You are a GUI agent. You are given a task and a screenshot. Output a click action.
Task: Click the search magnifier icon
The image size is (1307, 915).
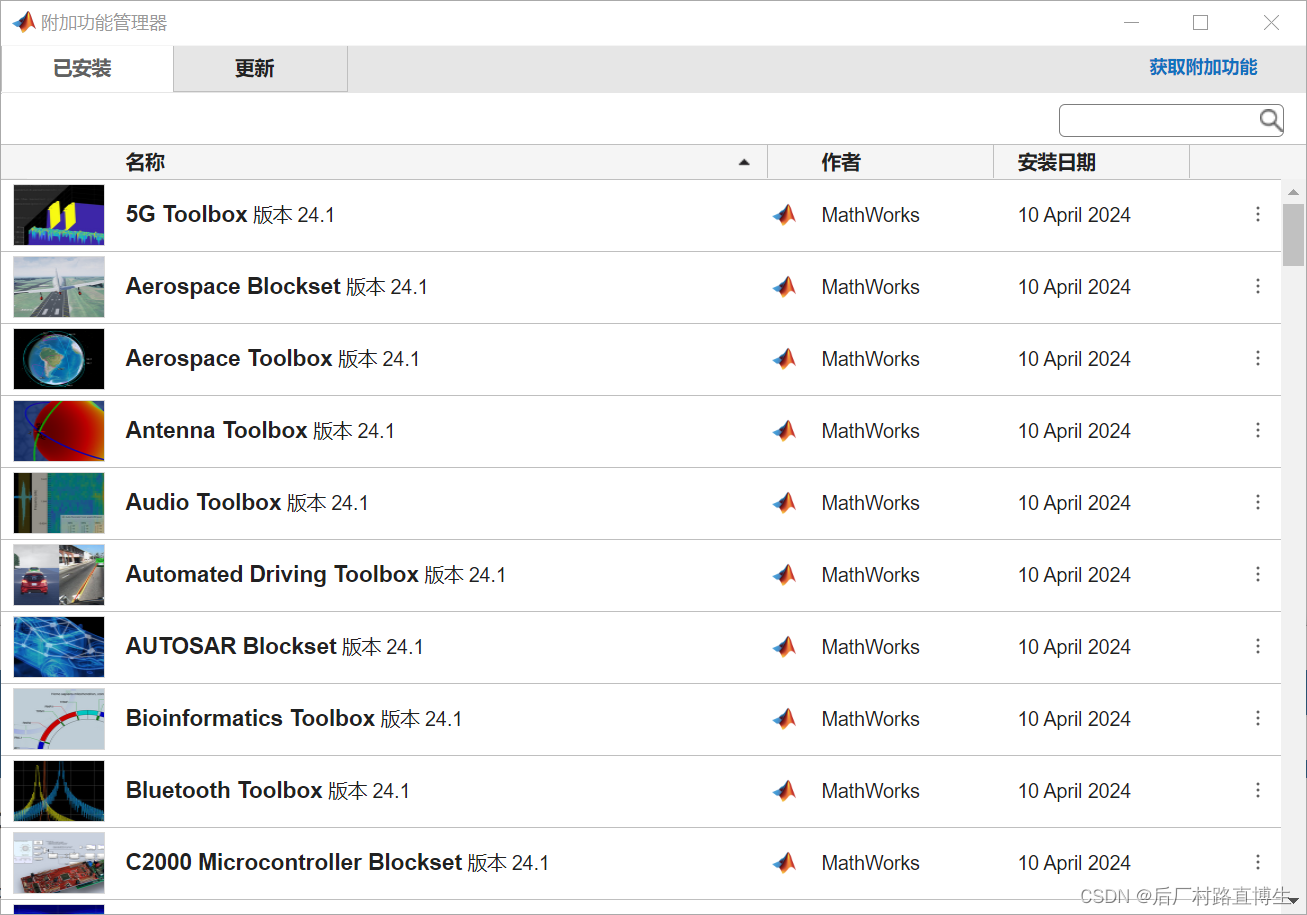tap(1270, 121)
